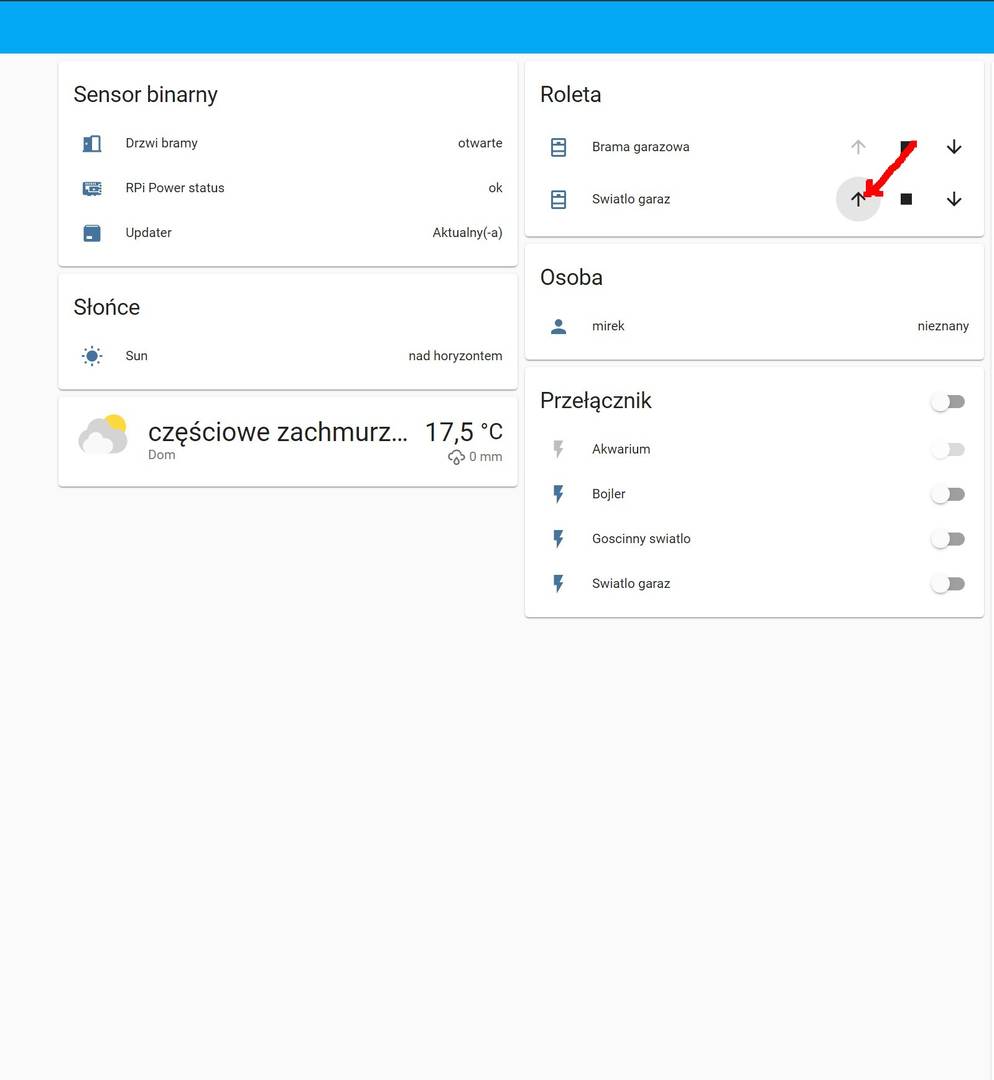Click the Swiatlo garaz flash icon in Przełącznik

[x=559, y=583]
